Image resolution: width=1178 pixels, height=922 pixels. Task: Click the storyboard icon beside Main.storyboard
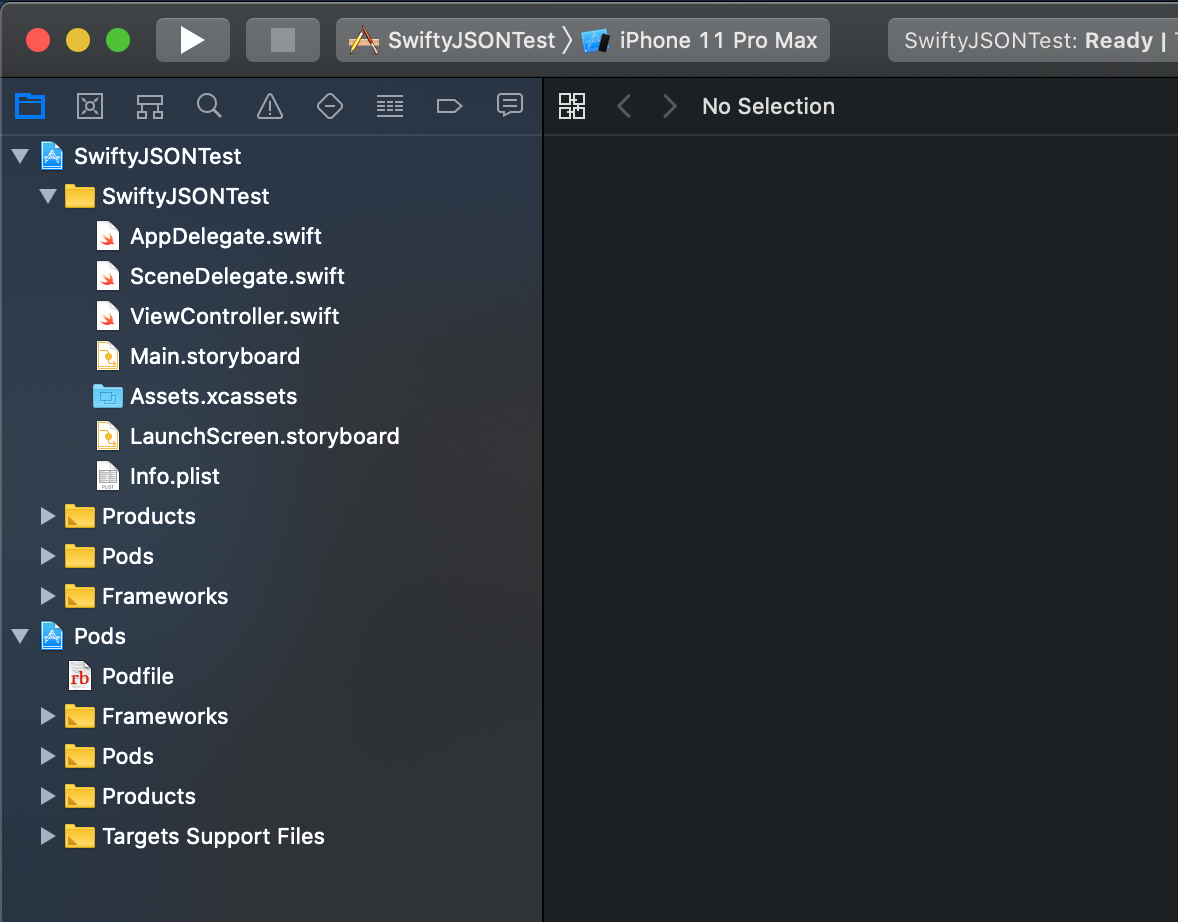tap(108, 355)
